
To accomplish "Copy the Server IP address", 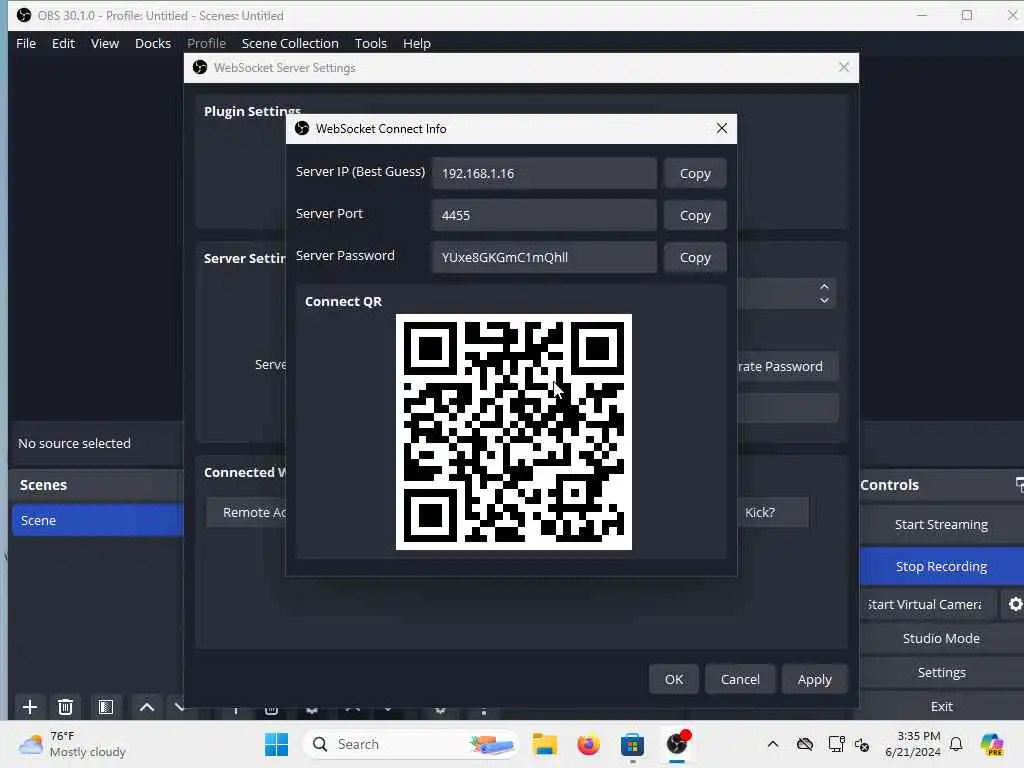I will tap(695, 174).
